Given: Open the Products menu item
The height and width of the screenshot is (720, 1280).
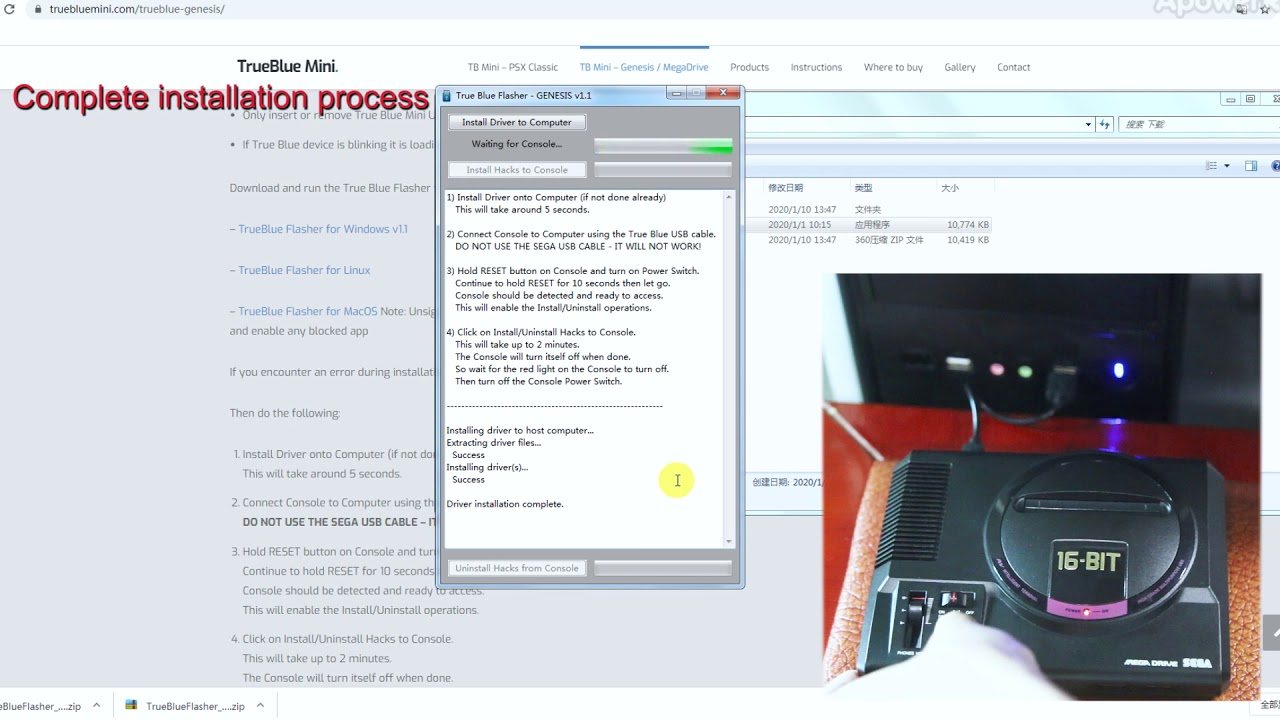Looking at the screenshot, I should point(749,67).
